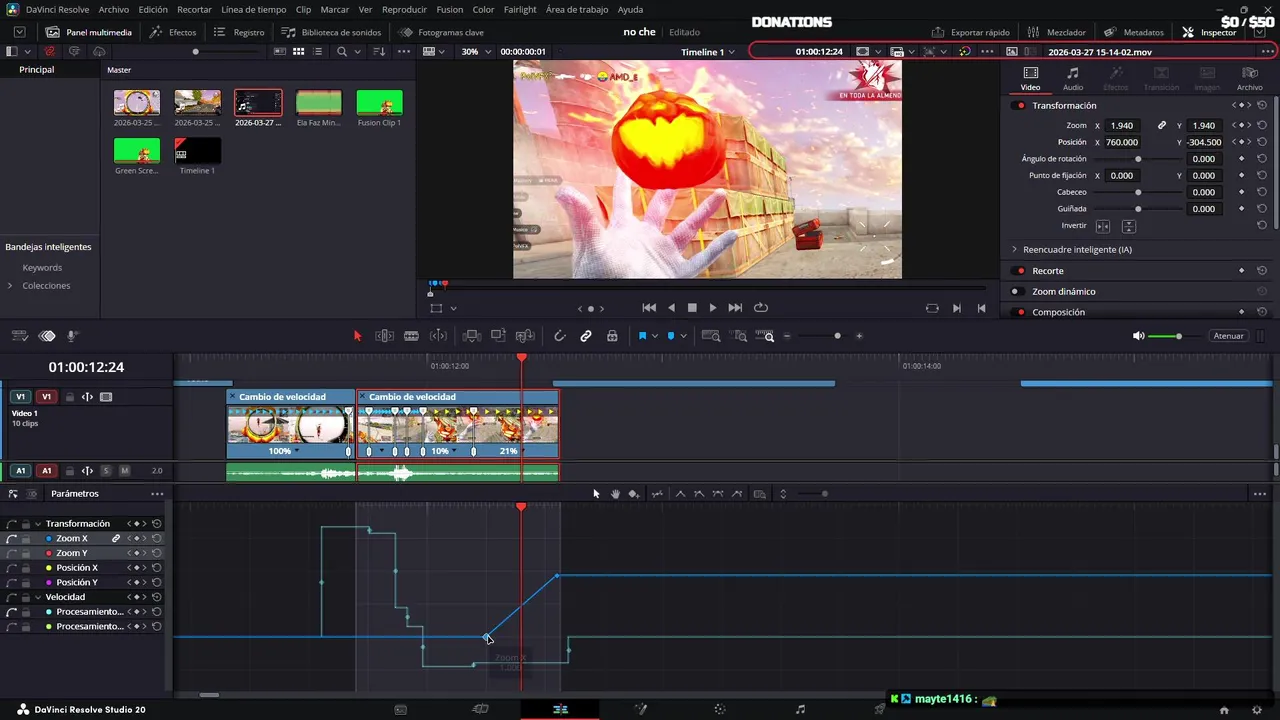The image size is (1280, 720).
Task: Play the timeline in reverse
Action: [671, 308]
